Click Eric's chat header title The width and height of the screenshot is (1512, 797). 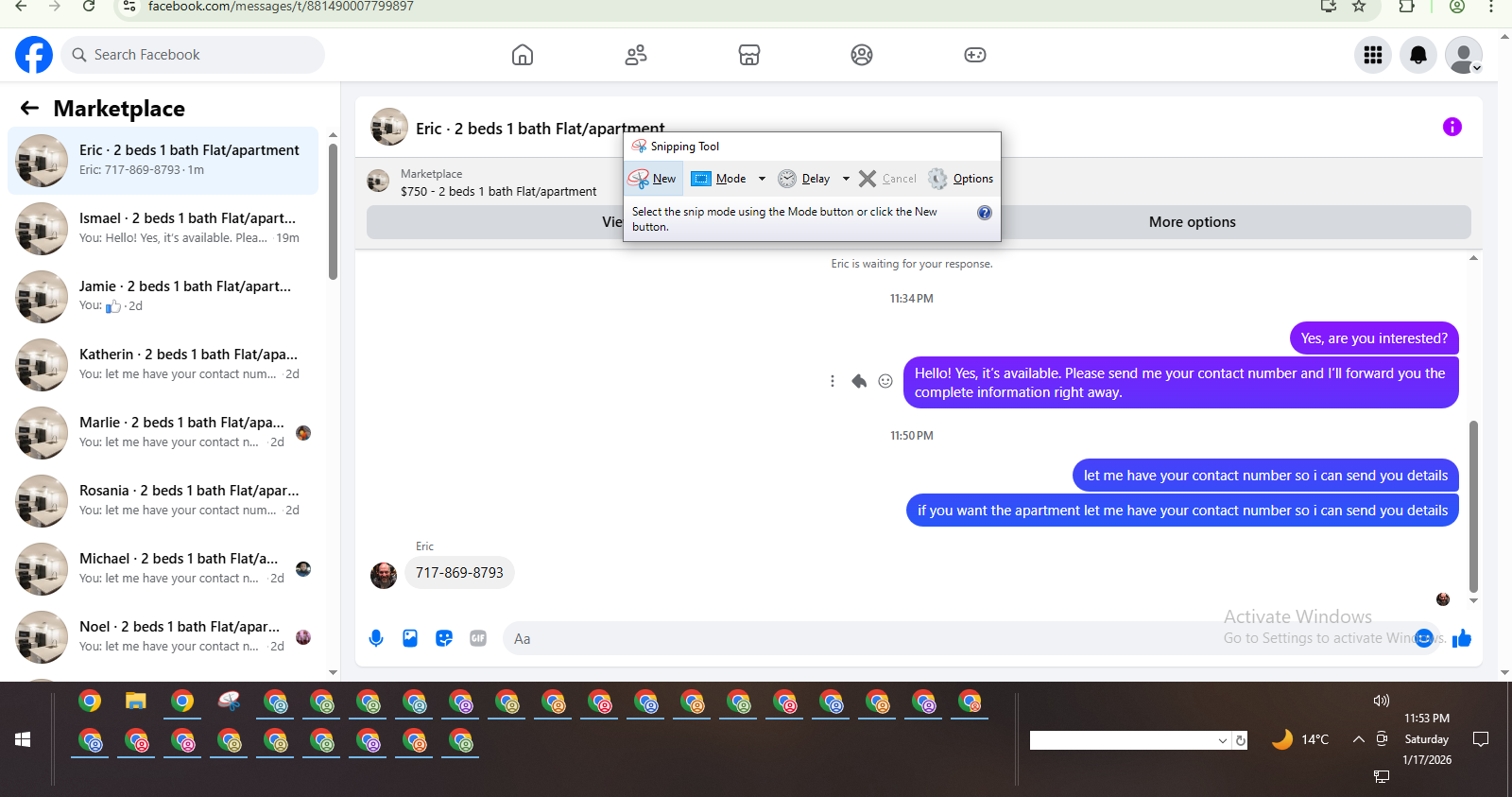click(540, 129)
